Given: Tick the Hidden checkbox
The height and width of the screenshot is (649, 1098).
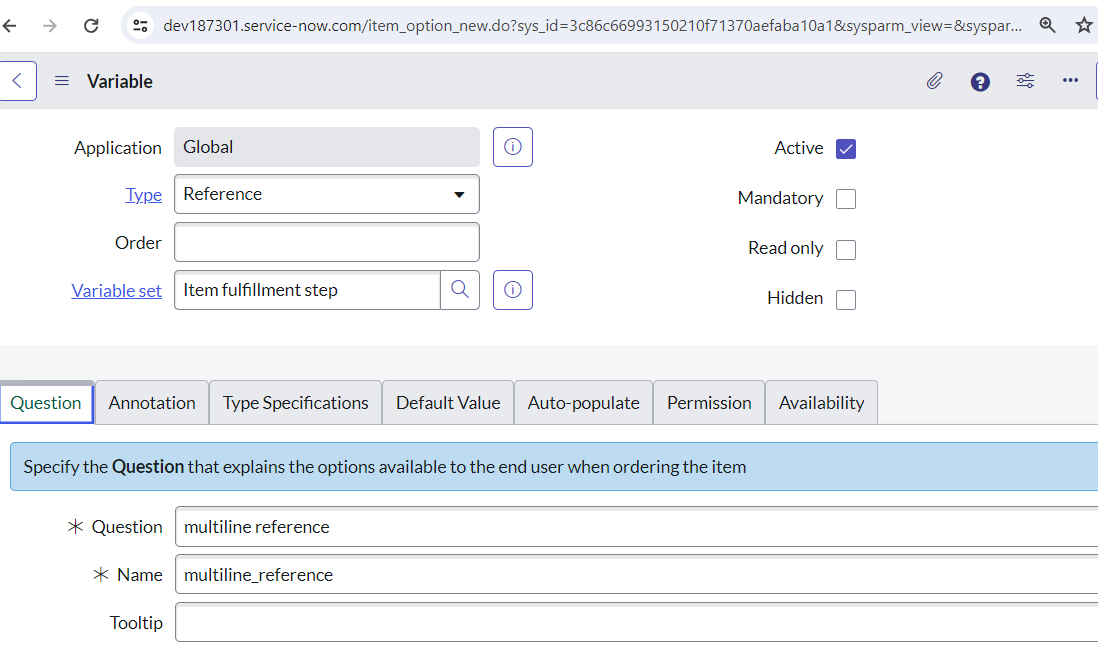Looking at the screenshot, I should point(846,300).
